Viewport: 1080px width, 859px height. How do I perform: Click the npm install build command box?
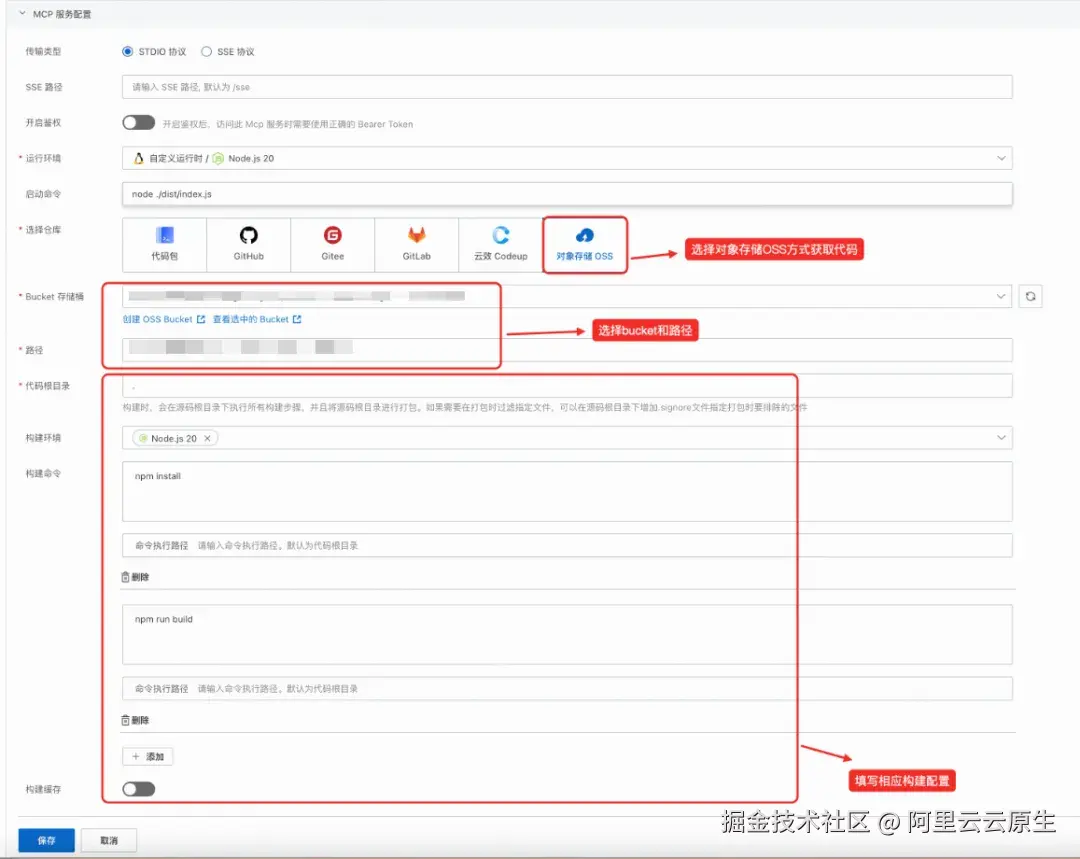tap(567, 491)
